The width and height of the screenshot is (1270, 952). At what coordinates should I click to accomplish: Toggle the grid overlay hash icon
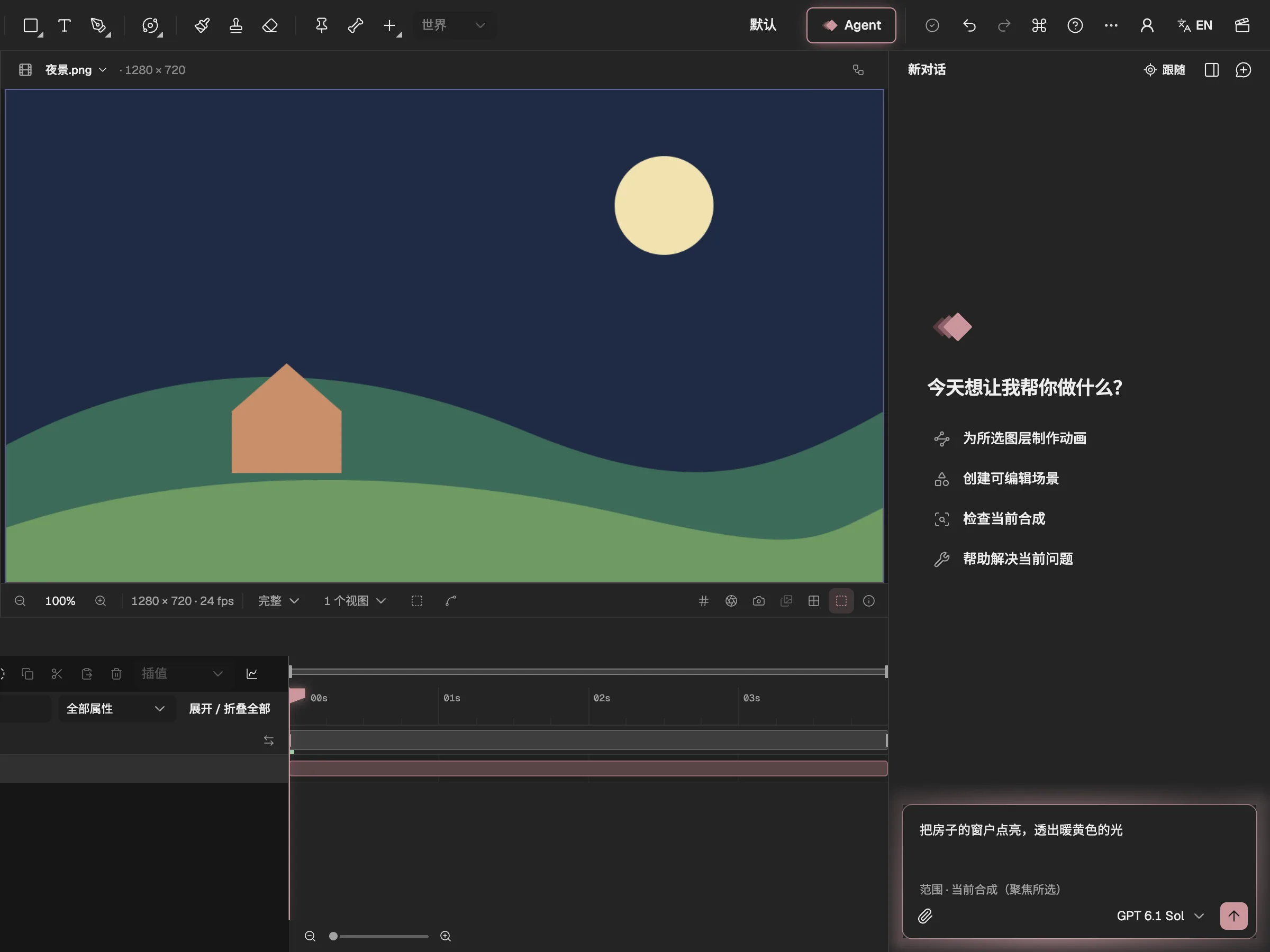click(703, 601)
